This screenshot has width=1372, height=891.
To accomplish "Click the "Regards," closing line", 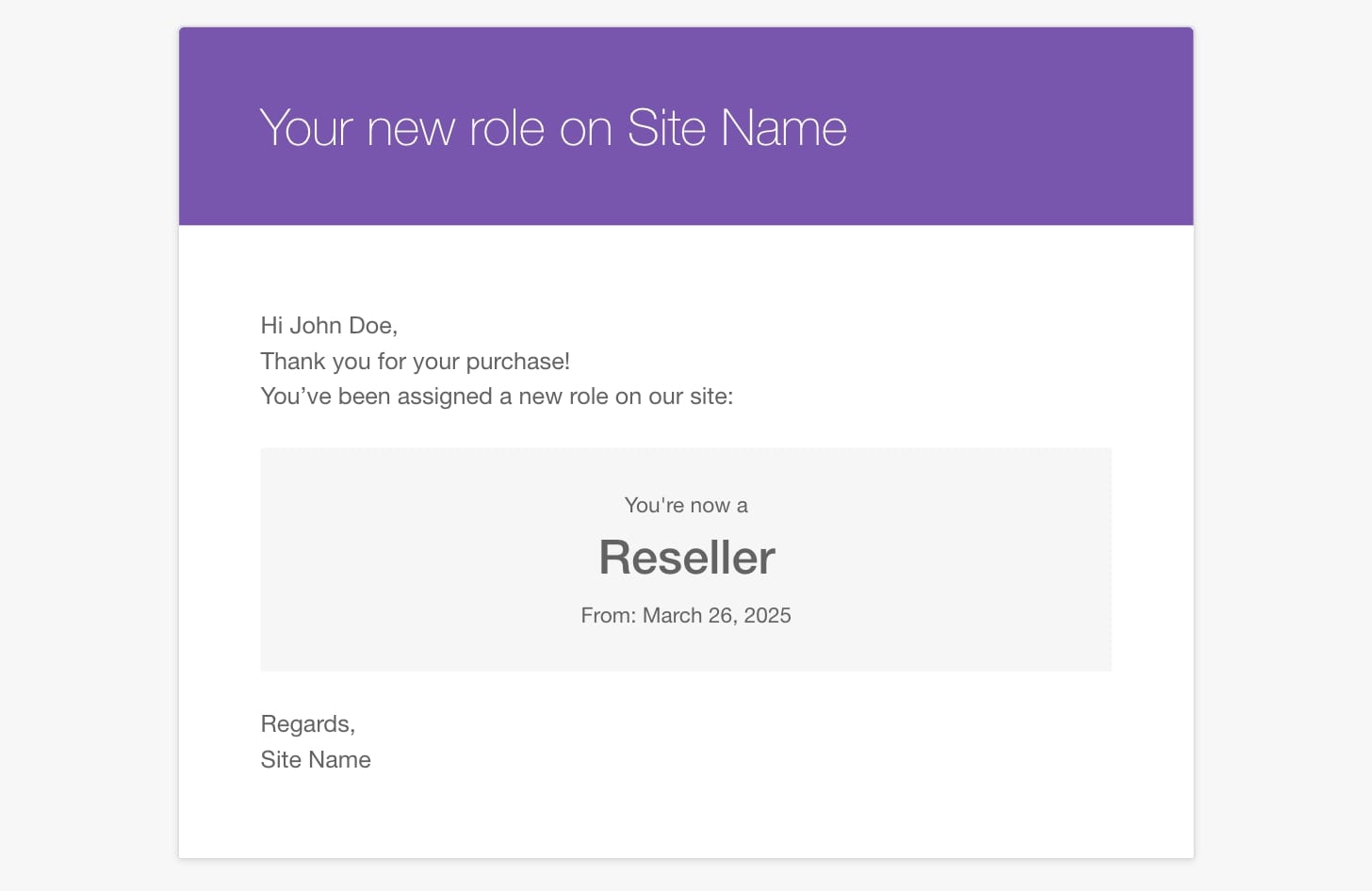I will coord(308,724).
